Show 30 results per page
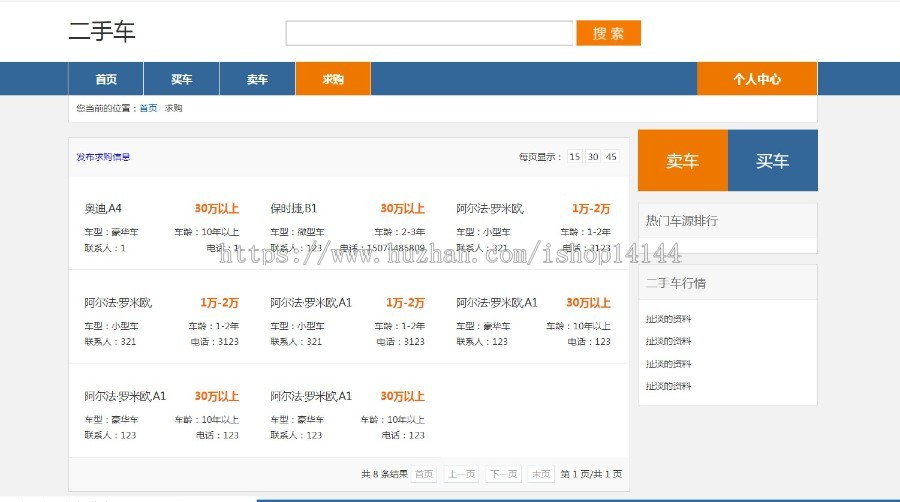Image resolution: width=900 pixels, height=502 pixels. (x=593, y=157)
